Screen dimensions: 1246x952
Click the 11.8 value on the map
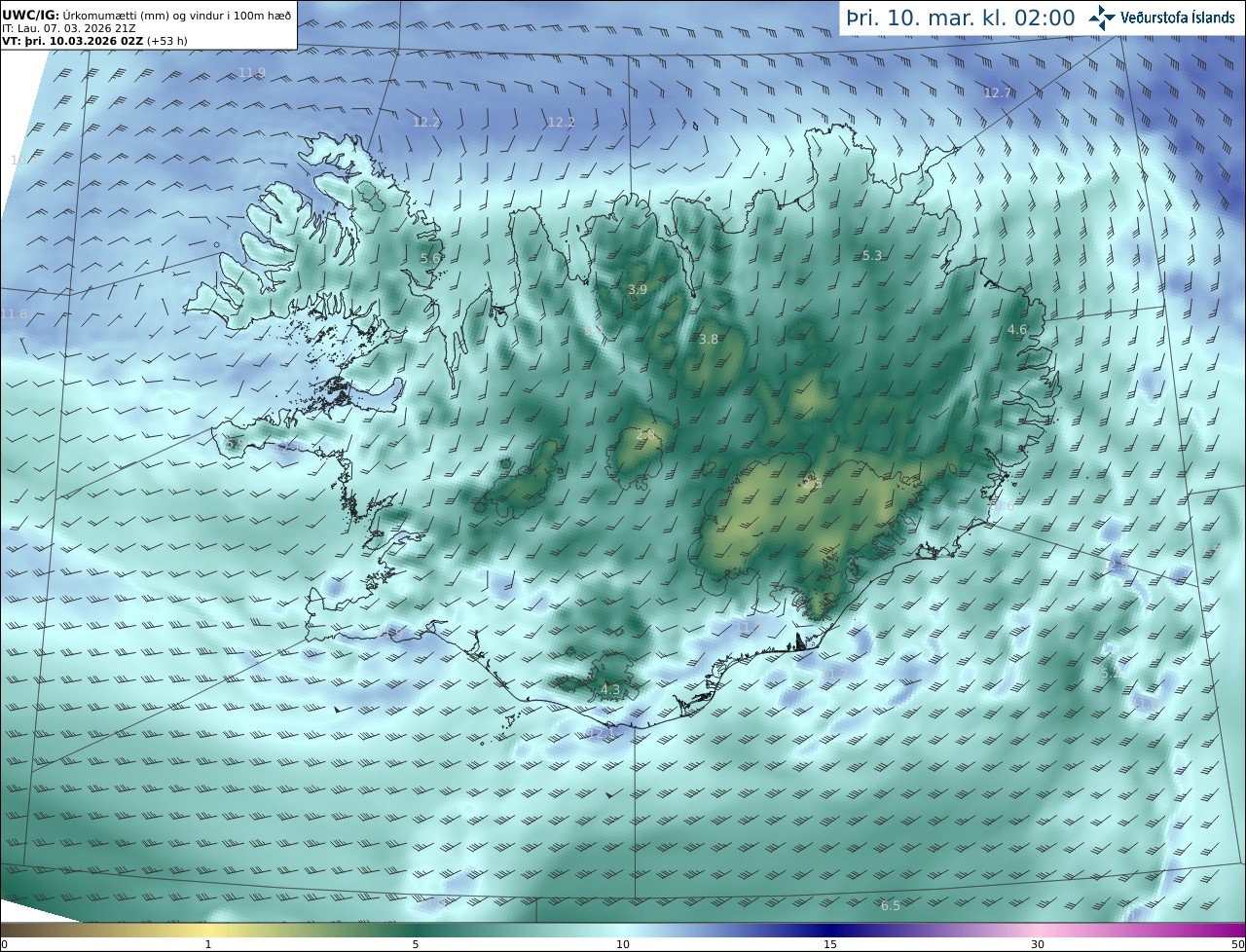coord(14,313)
